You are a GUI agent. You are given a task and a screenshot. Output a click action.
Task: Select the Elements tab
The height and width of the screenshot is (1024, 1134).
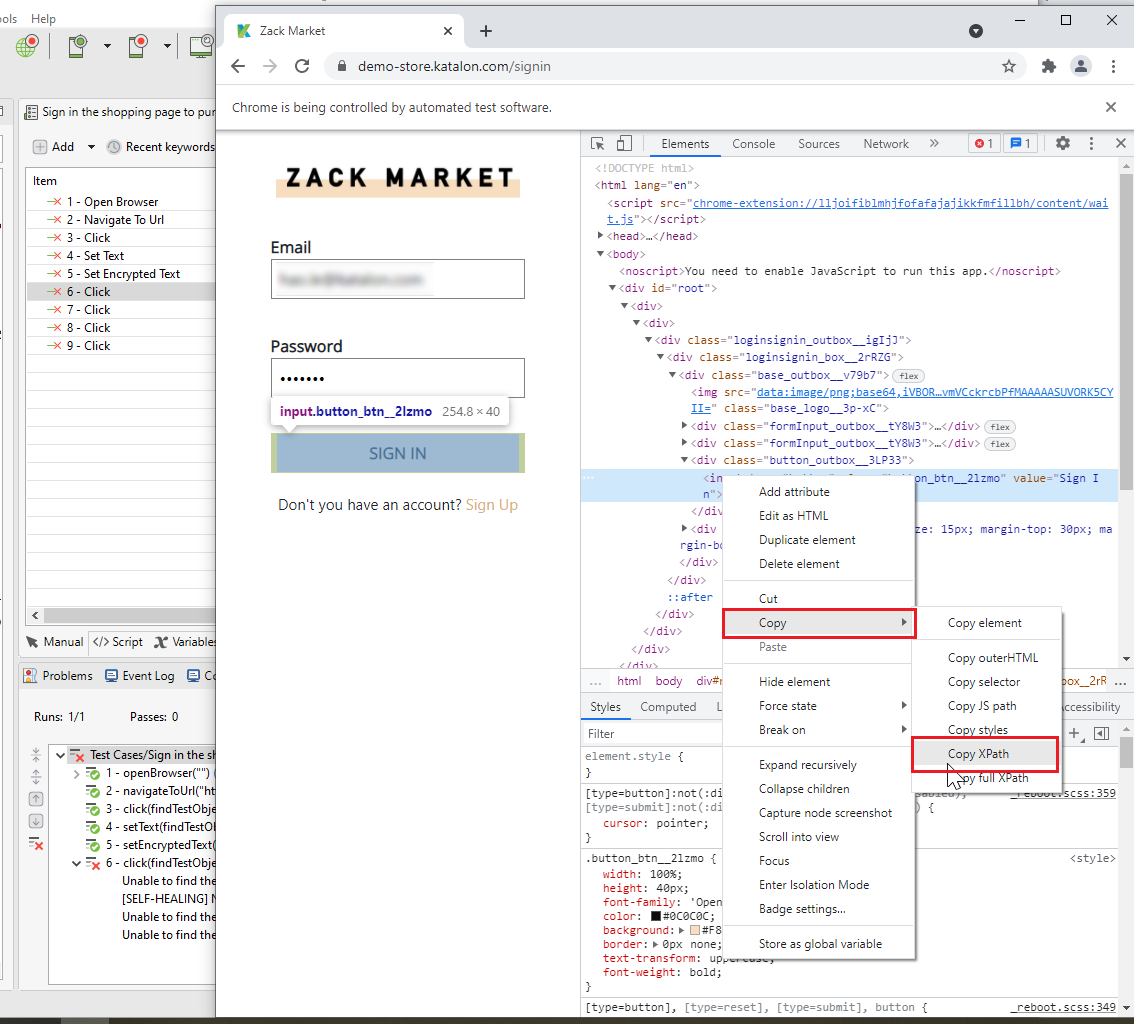[685, 143]
